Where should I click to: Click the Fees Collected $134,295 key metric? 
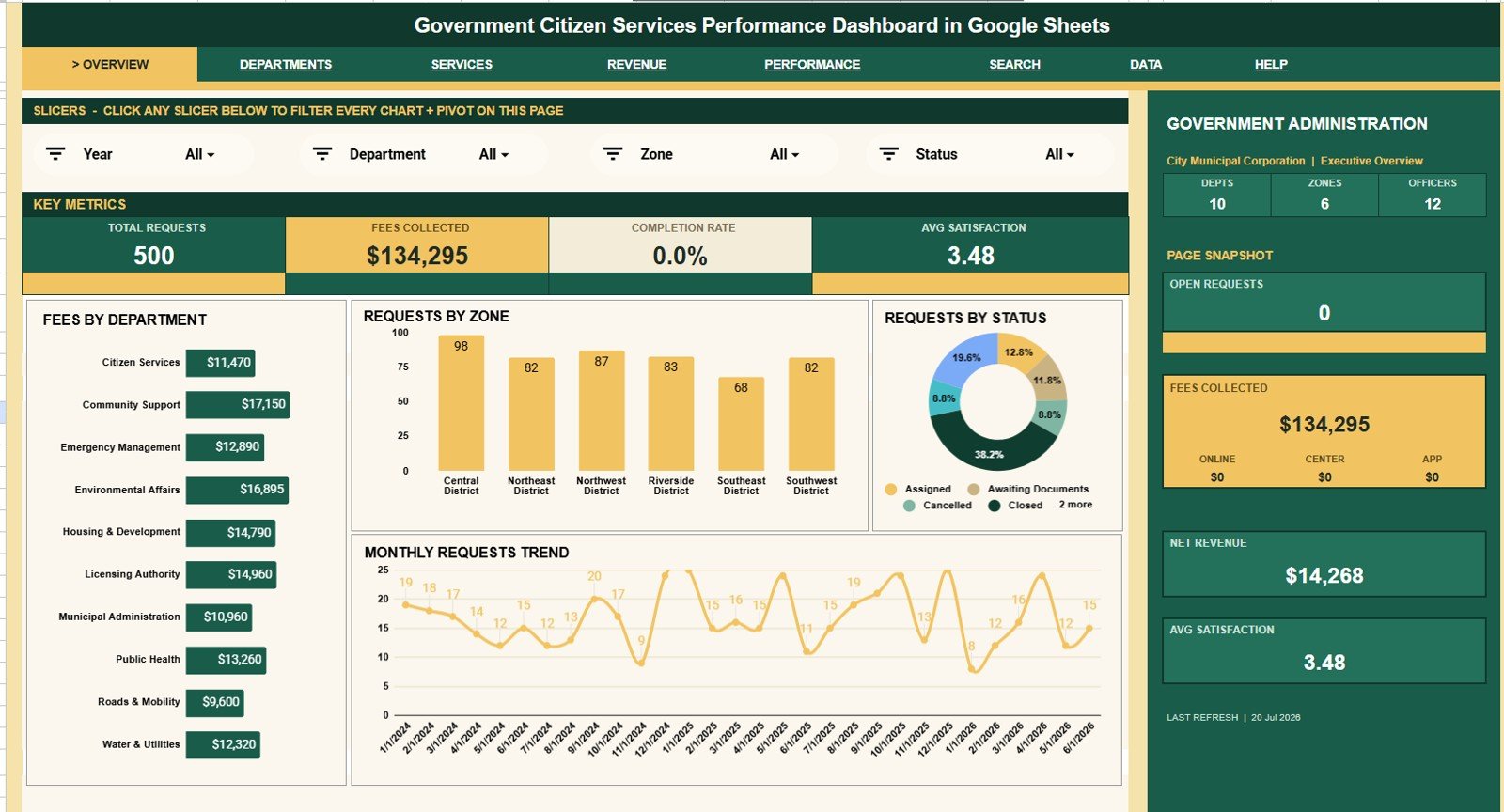coord(417,256)
